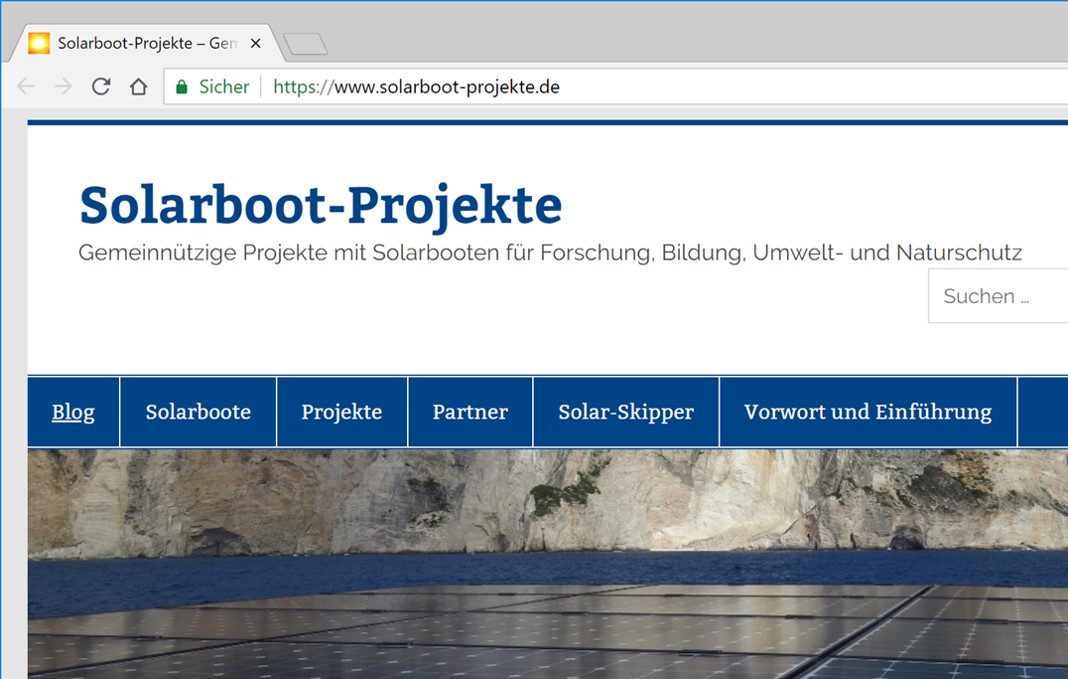Click the browser back arrow

point(26,87)
